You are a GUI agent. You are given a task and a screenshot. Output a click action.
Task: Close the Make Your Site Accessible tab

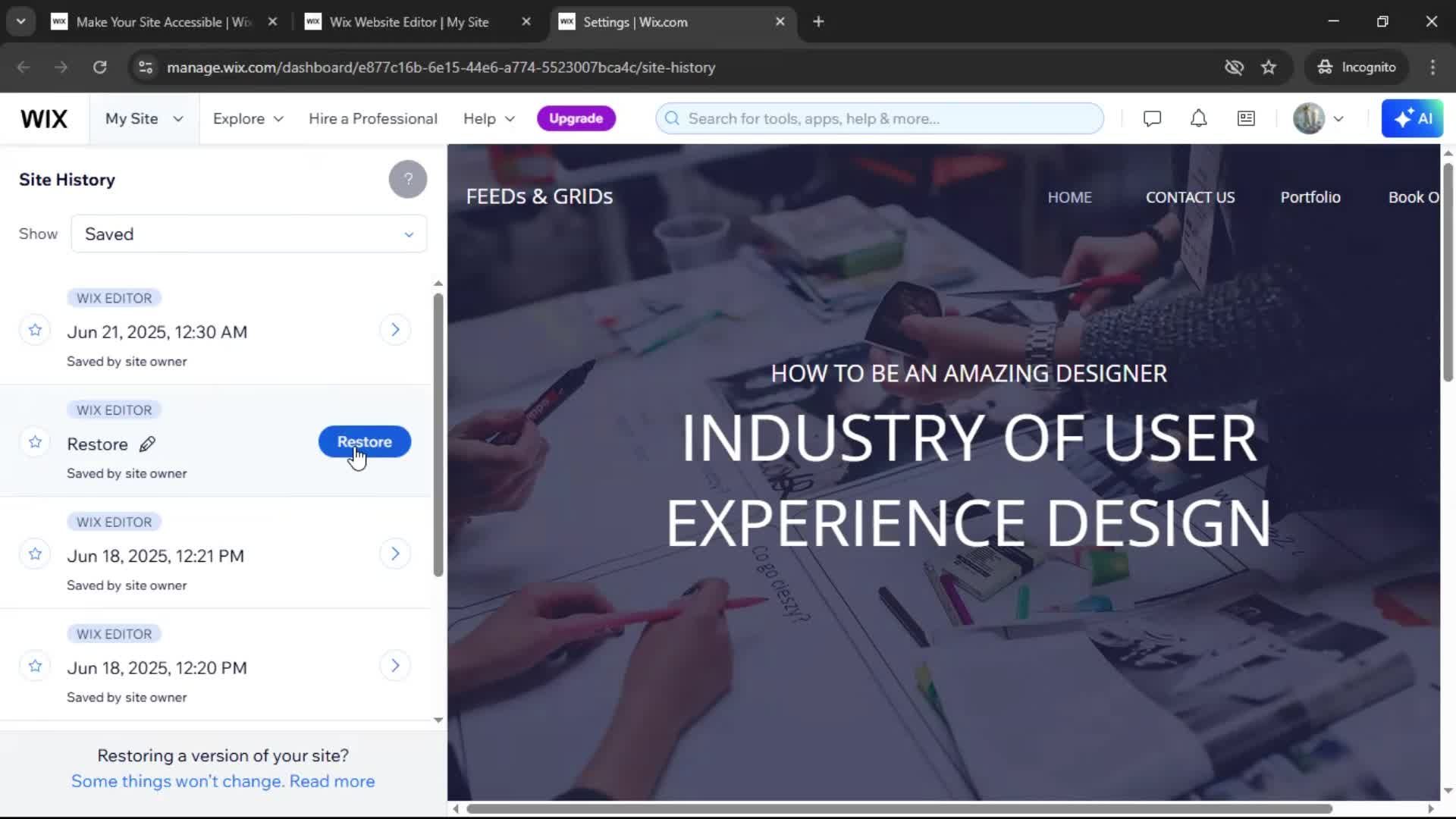pyautogui.click(x=272, y=22)
